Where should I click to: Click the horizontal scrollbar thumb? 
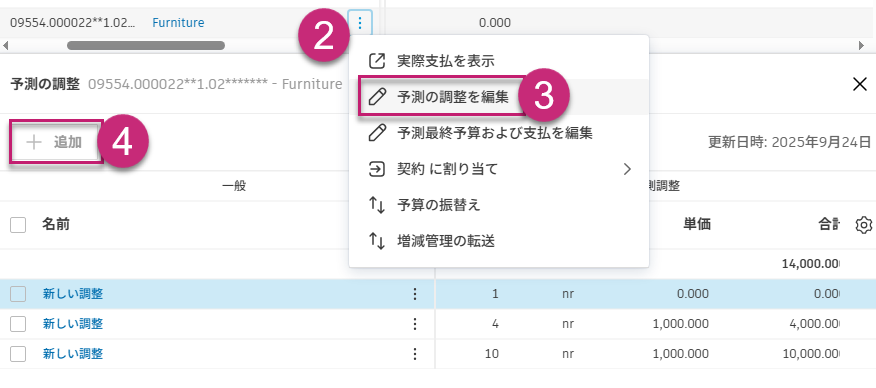tap(146, 45)
